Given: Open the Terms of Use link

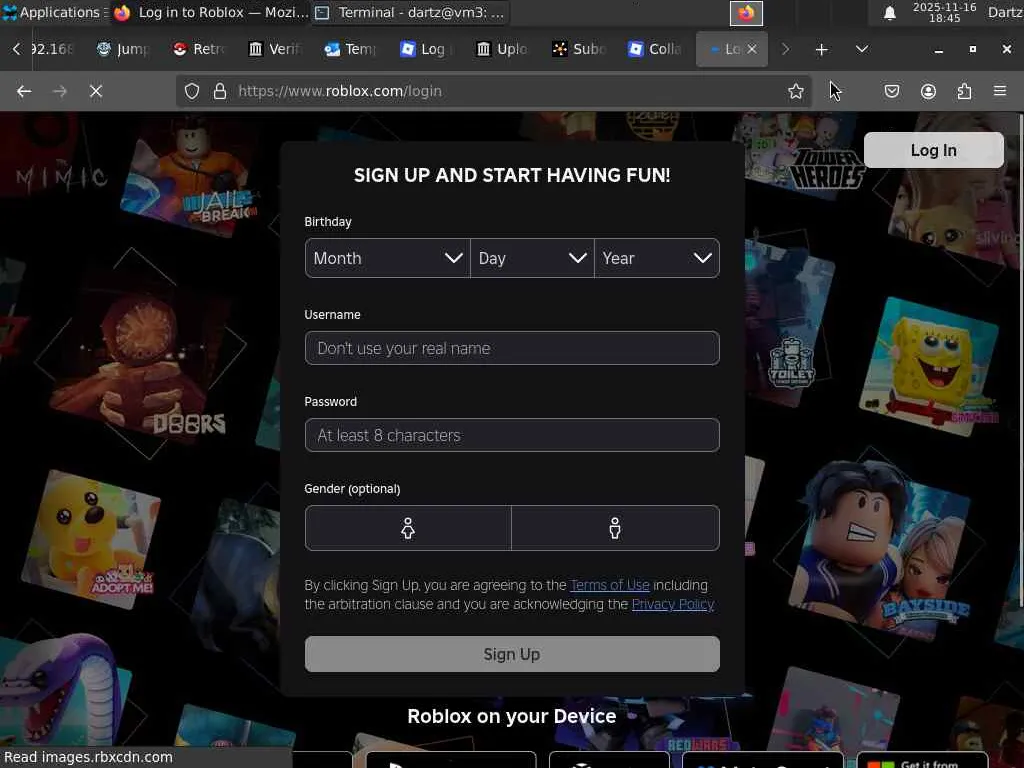Looking at the screenshot, I should (x=610, y=585).
